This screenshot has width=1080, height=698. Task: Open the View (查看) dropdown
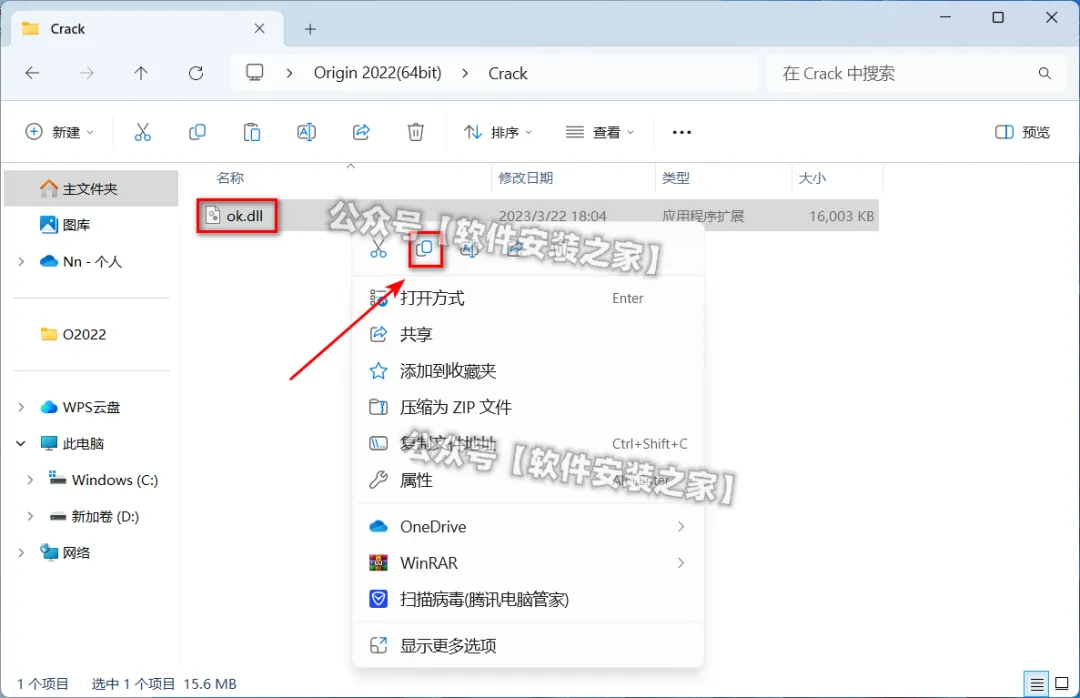coord(600,132)
